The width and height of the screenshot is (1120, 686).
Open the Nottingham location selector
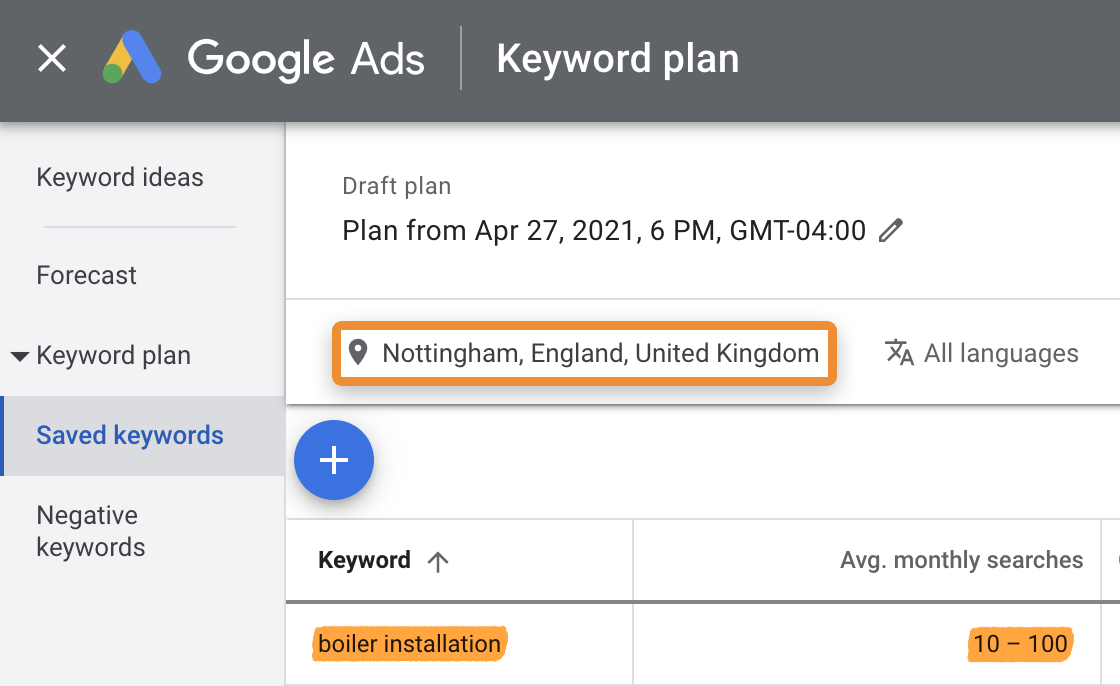coord(600,353)
